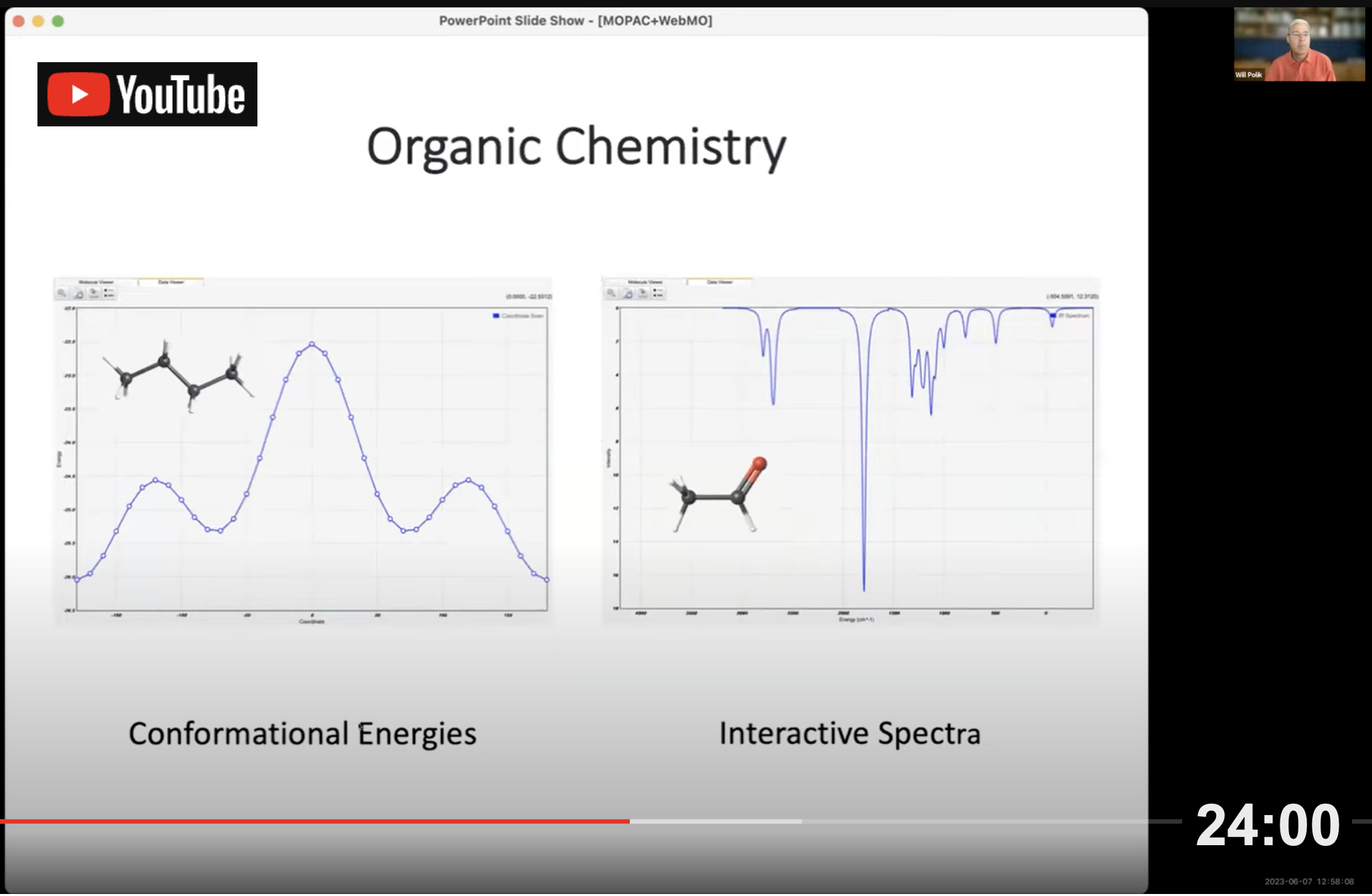This screenshot has width=1372, height=896.
Task: Click the blue IR Spectrum legend swatch
Action: point(1053,316)
